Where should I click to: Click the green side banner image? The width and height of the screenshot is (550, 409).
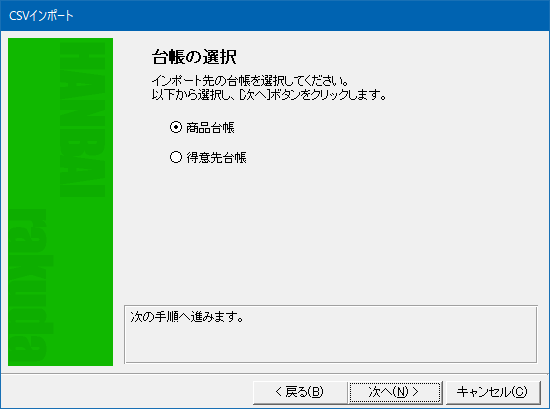(x=60, y=202)
